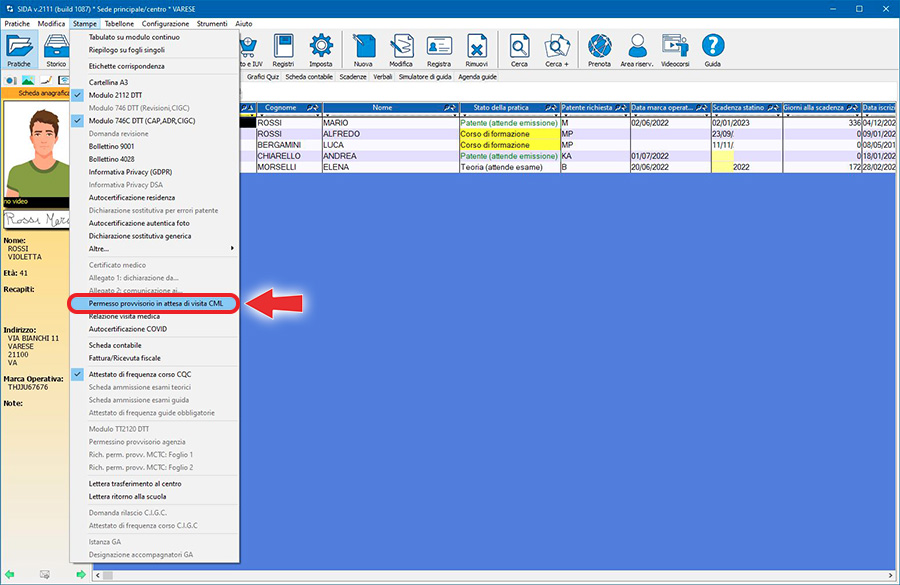Click the Prenota globe icon
Viewport: 900px width, 585px height.
pyautogui.click(x=599, y=50)
